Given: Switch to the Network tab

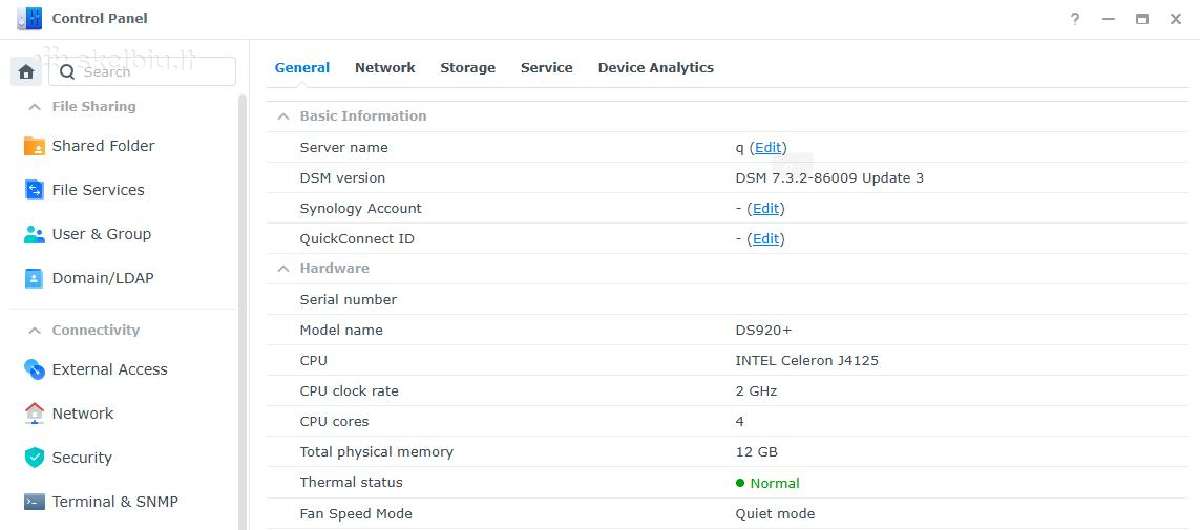Looking at the screenshot, I should coord(385,67).
